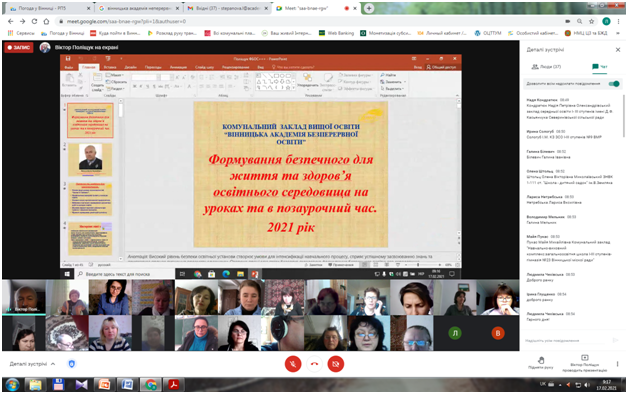The height and width of the screenshot is (394, 628).
Task: Leave the call with the red hang-up button
Action: (x=314, y=364)
